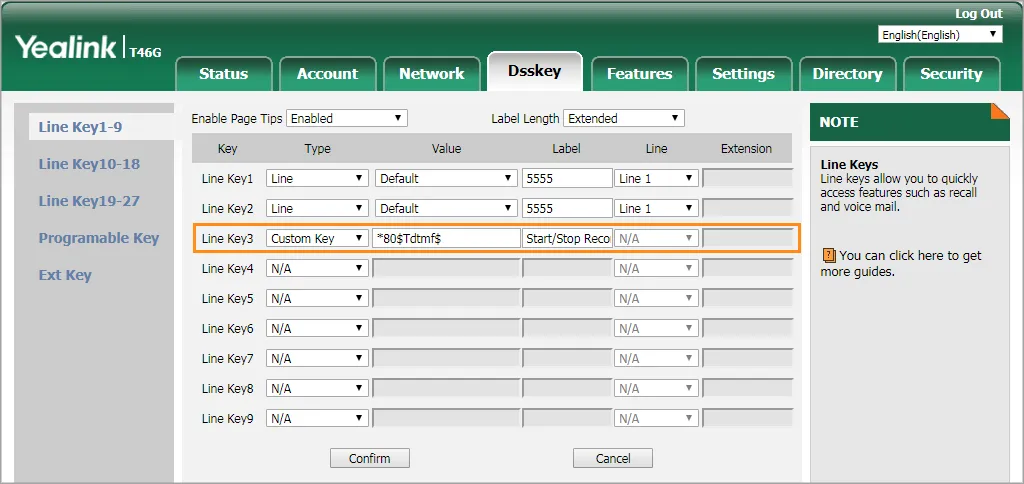This screenshot has width=1024, height=484.
Task: Open Line Key6 Type dropdown
Action: pyautogui.click(x=317, y=329)
